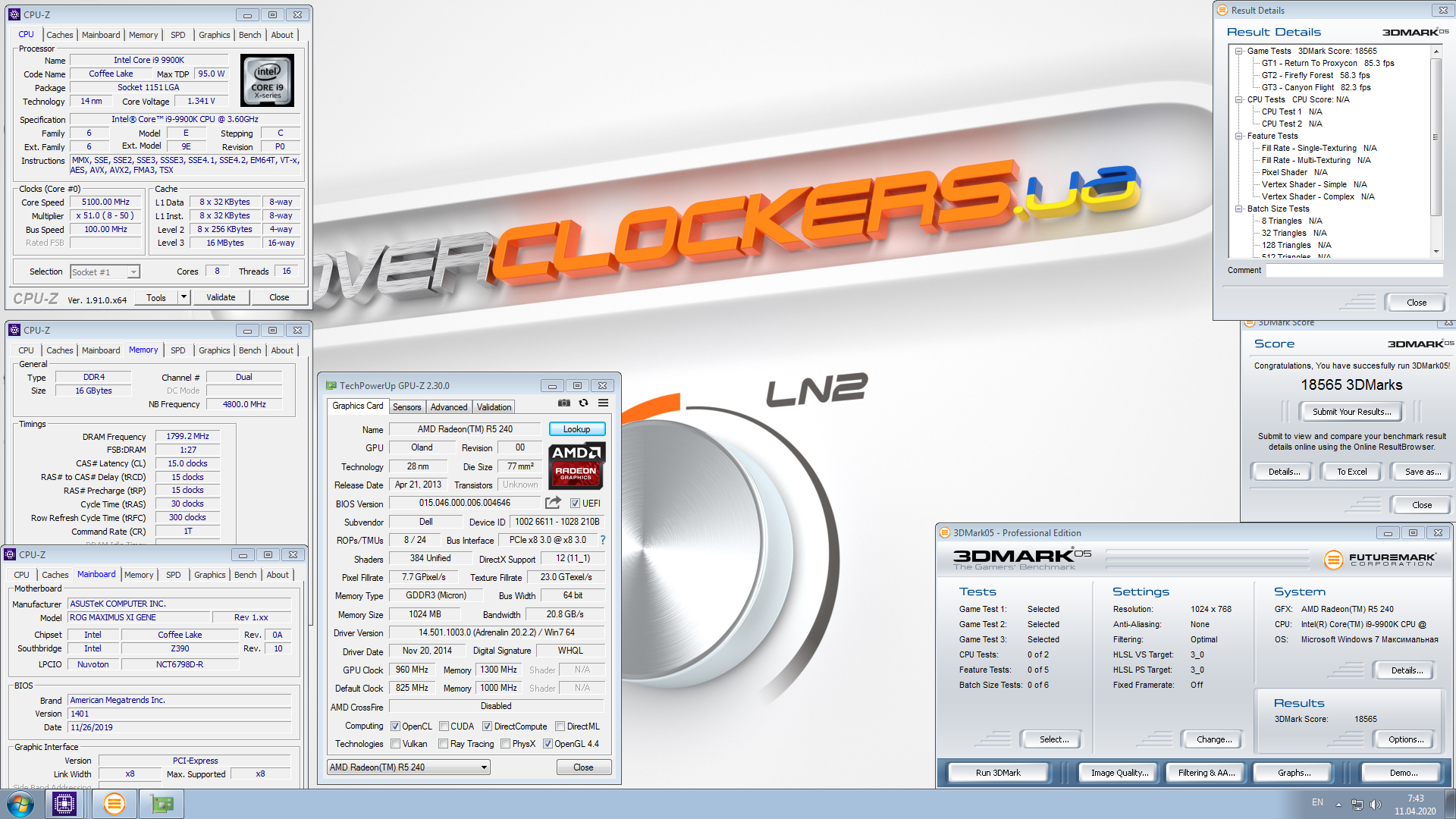This screenshot has width=1456, height=819.
Task: Click the BIOS Version export share icon
Action: pos(554,503)
